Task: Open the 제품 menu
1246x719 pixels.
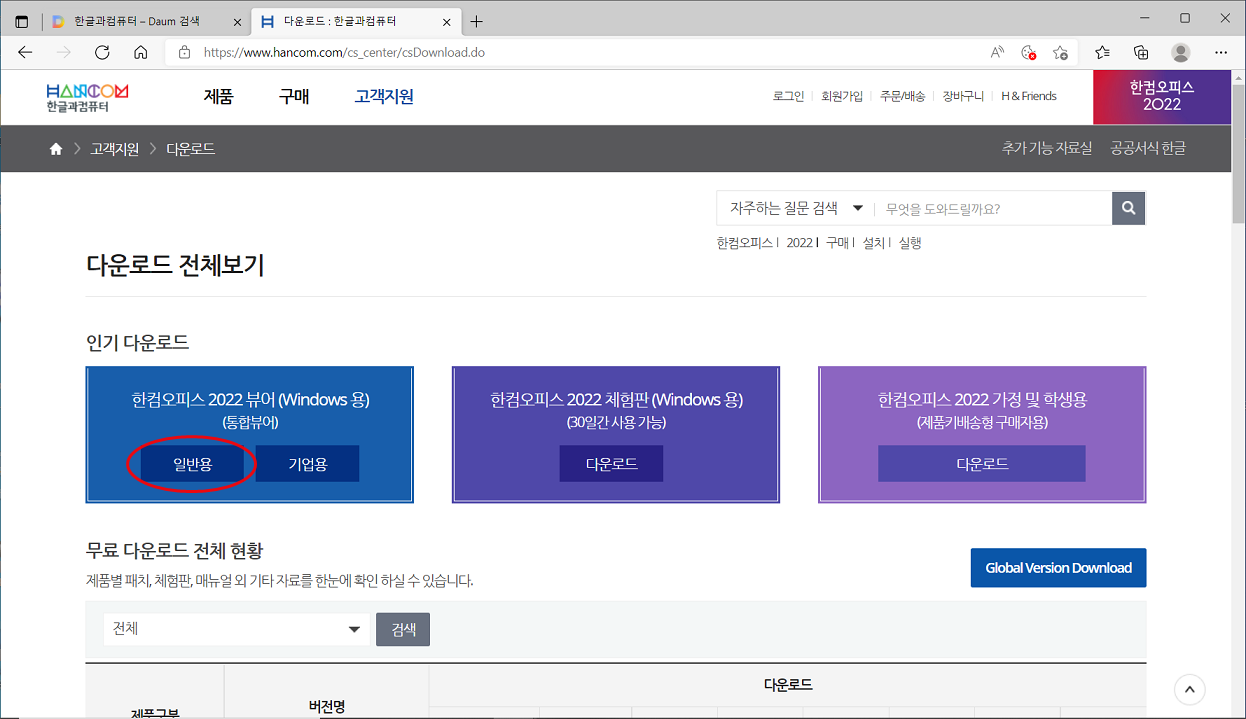Action: pos(218,97)
